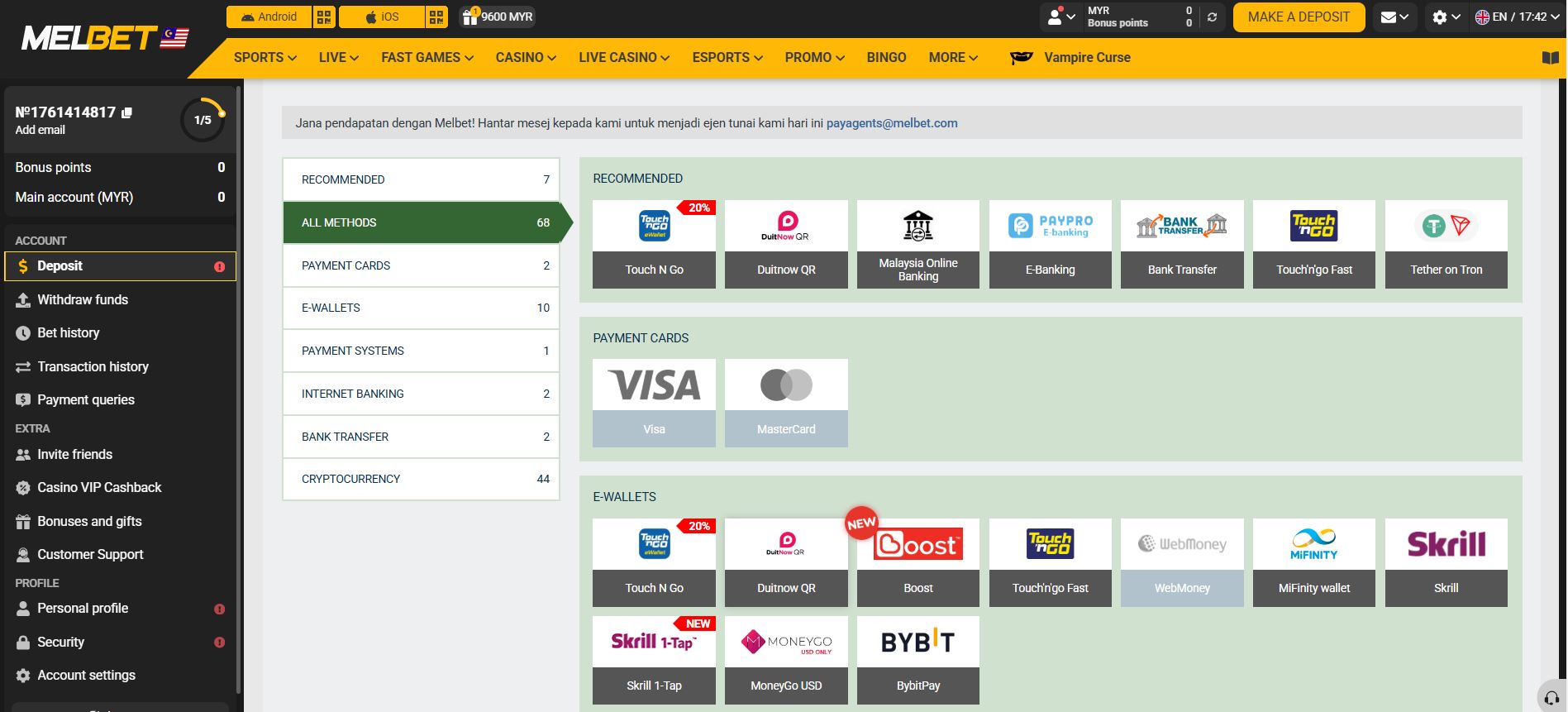Click the 9600 MYR gift bonus icon
The width and height of the screenshot is (1568, 712).
pyautogui.click(x=497, y=17)
